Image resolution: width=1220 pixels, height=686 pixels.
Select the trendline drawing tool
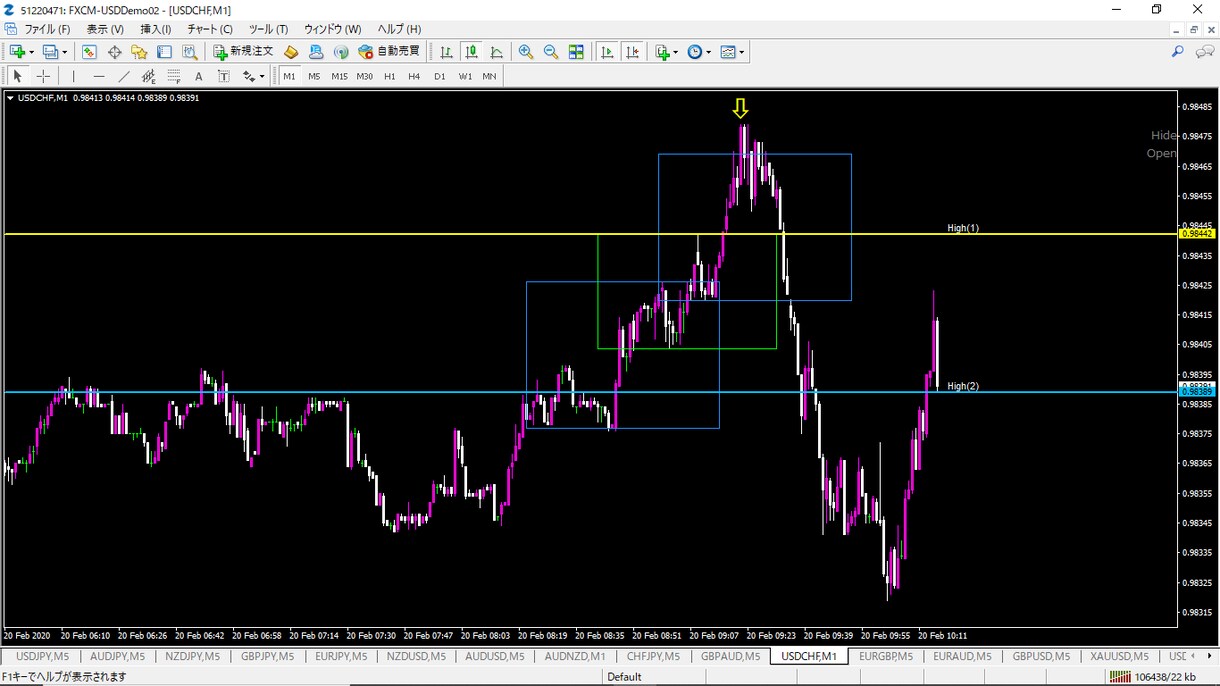124,76
